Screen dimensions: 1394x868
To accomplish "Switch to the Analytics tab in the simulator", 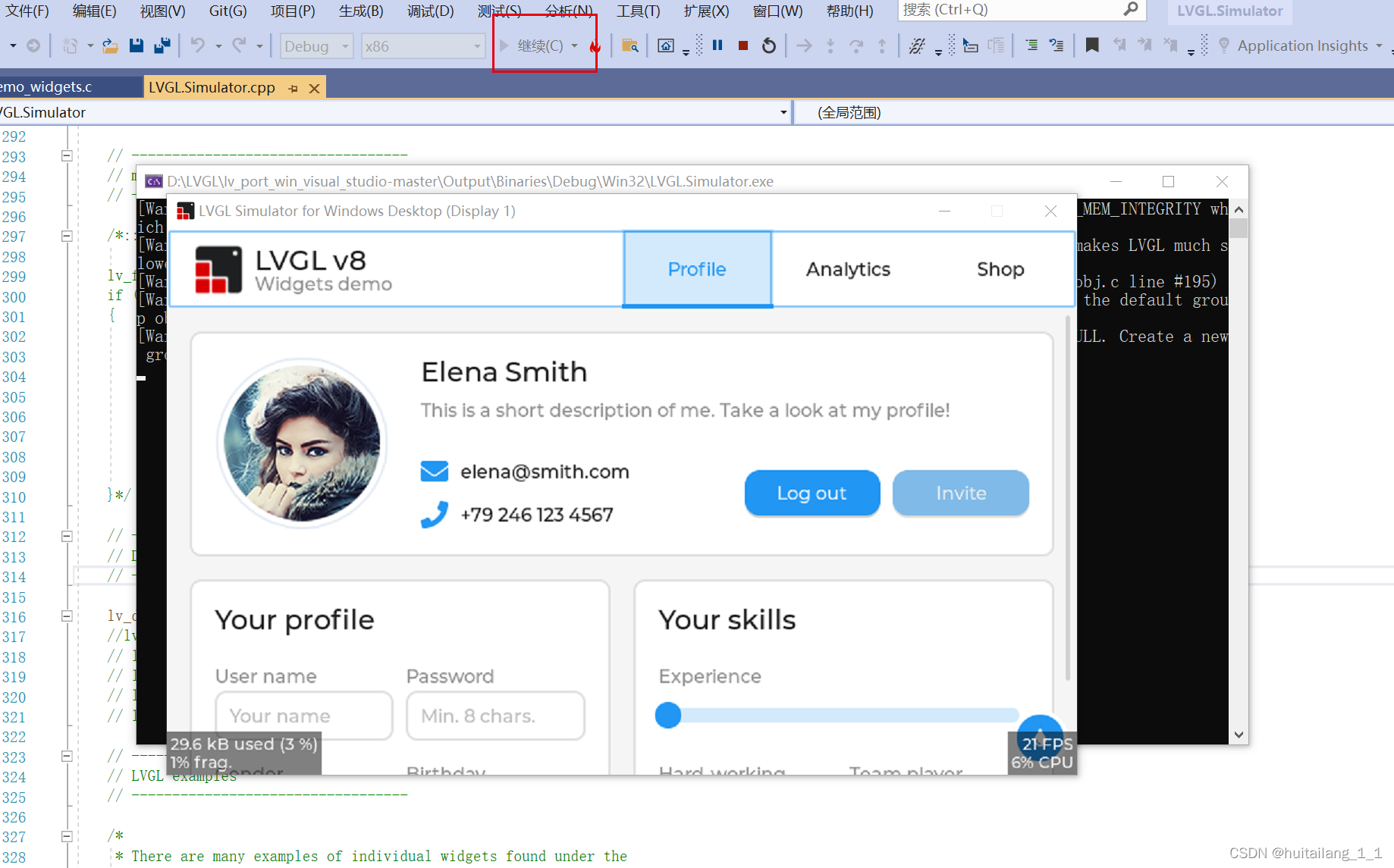I will 847,269.
